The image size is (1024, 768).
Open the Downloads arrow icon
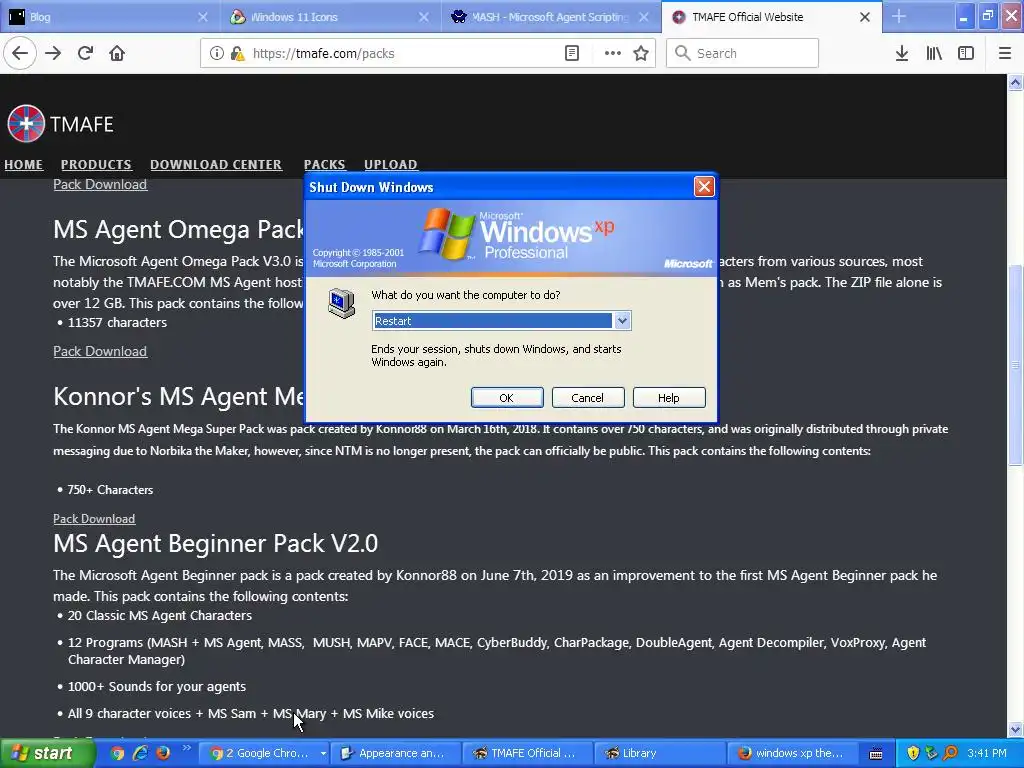(x=901, y=53)
